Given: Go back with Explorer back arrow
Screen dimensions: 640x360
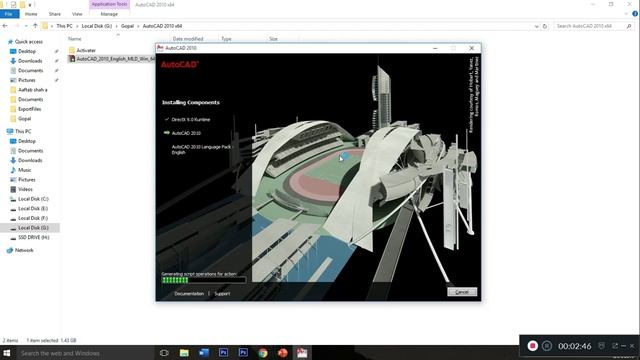Looking at the screenshot, I should click(5, 26).
